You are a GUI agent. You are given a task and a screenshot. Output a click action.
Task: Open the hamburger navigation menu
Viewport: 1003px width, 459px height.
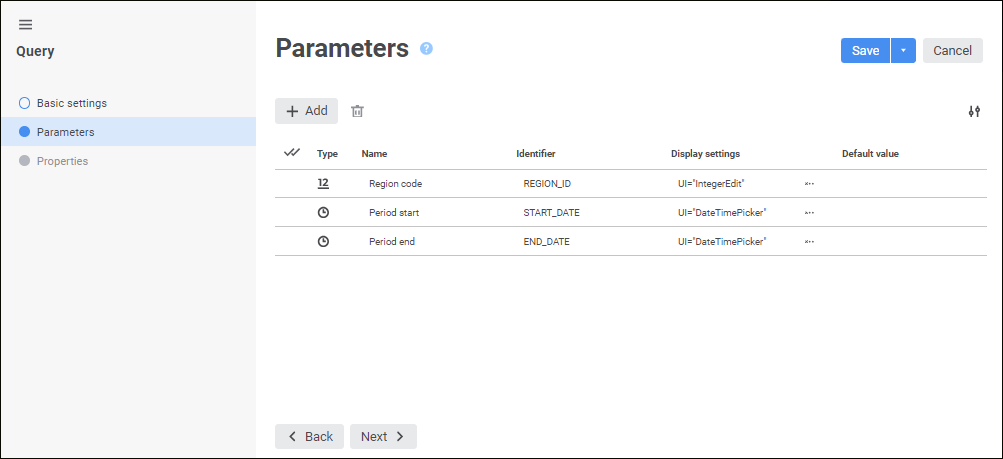[x=25, y=25]
